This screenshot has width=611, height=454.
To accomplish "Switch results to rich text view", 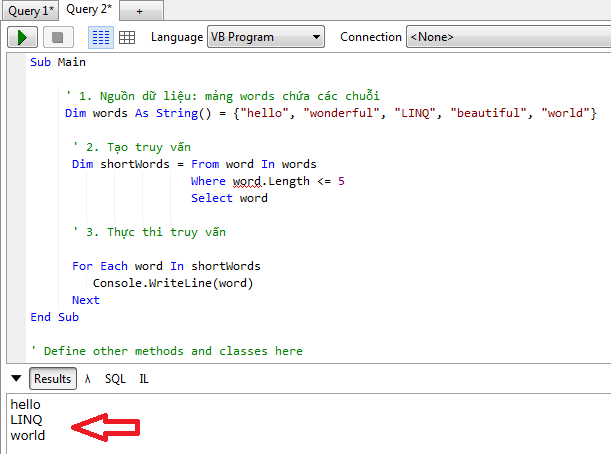I will (101, 37).
